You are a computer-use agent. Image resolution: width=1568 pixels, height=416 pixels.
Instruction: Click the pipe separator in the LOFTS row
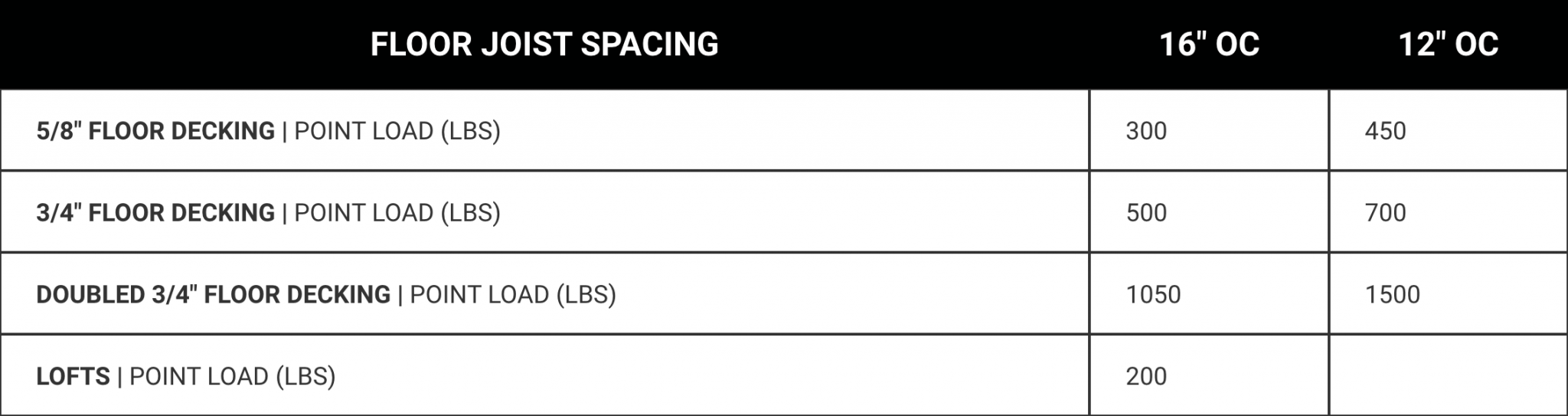tap(120, 376)
